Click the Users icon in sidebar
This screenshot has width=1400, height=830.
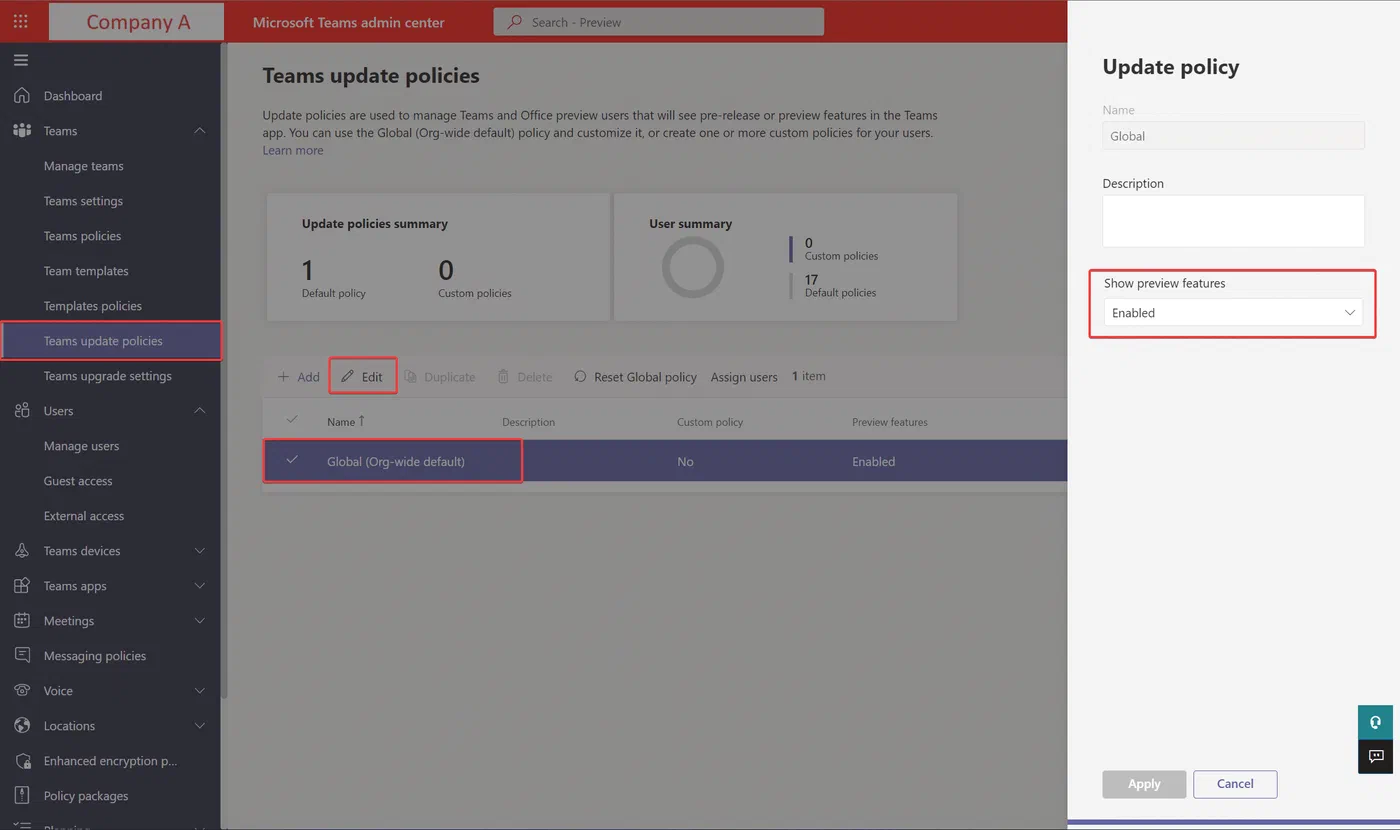click(x=21, y=411)
